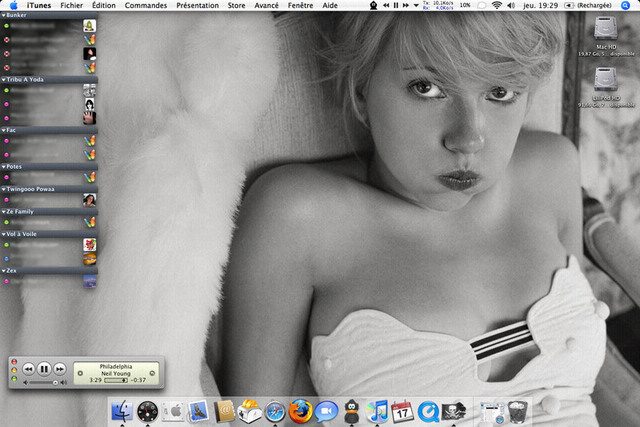Open the Trash in the Dock
640x427 pixels.
pyautogui.click(x=517, y=411)
